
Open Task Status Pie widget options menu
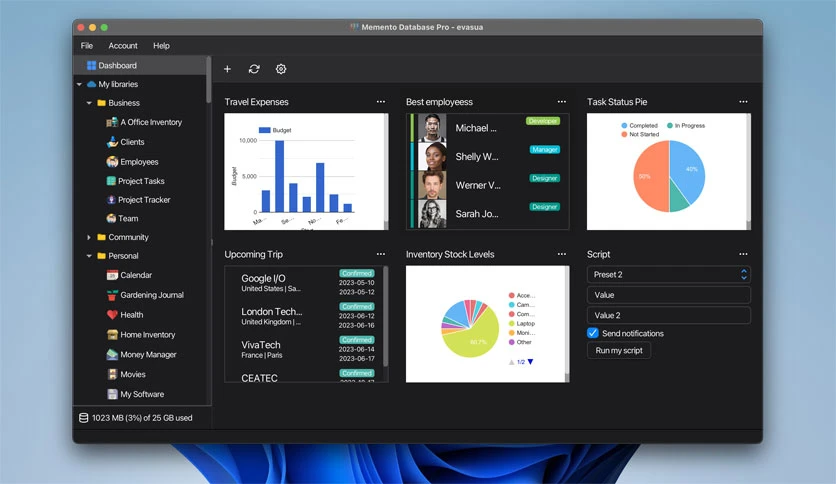[743, 102]
